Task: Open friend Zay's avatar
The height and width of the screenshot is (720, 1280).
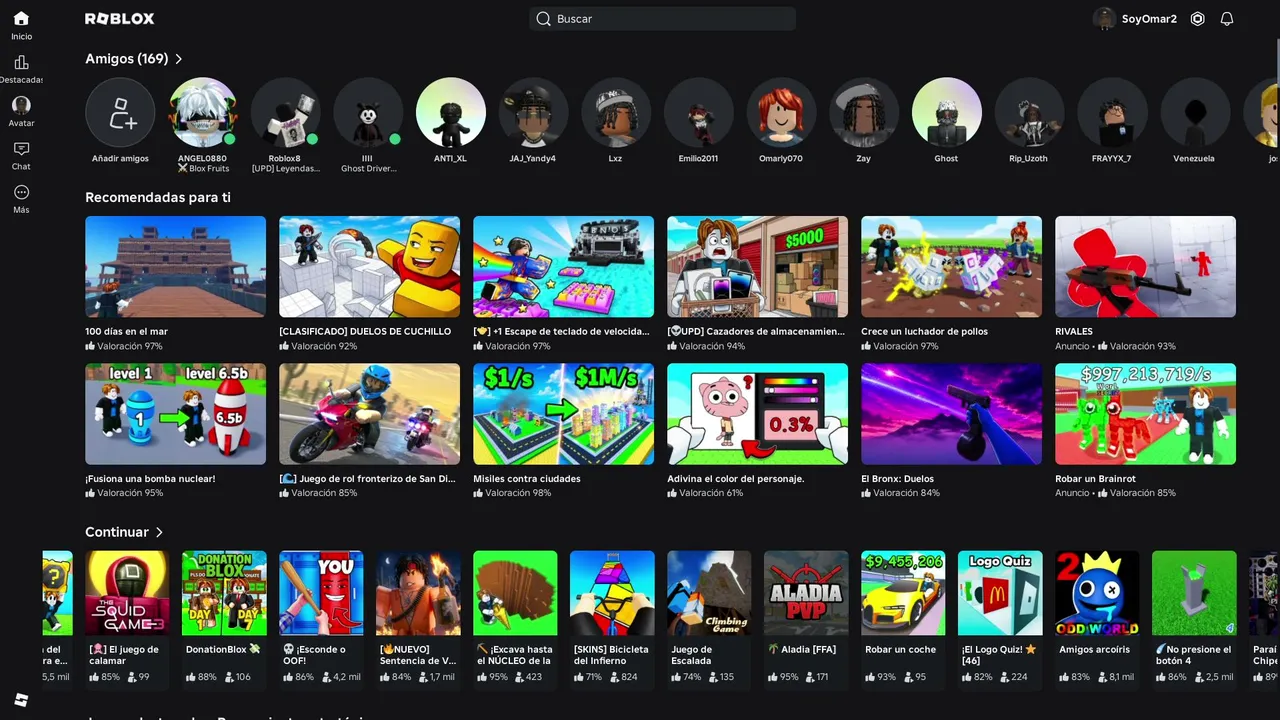Action: point(864,112)
